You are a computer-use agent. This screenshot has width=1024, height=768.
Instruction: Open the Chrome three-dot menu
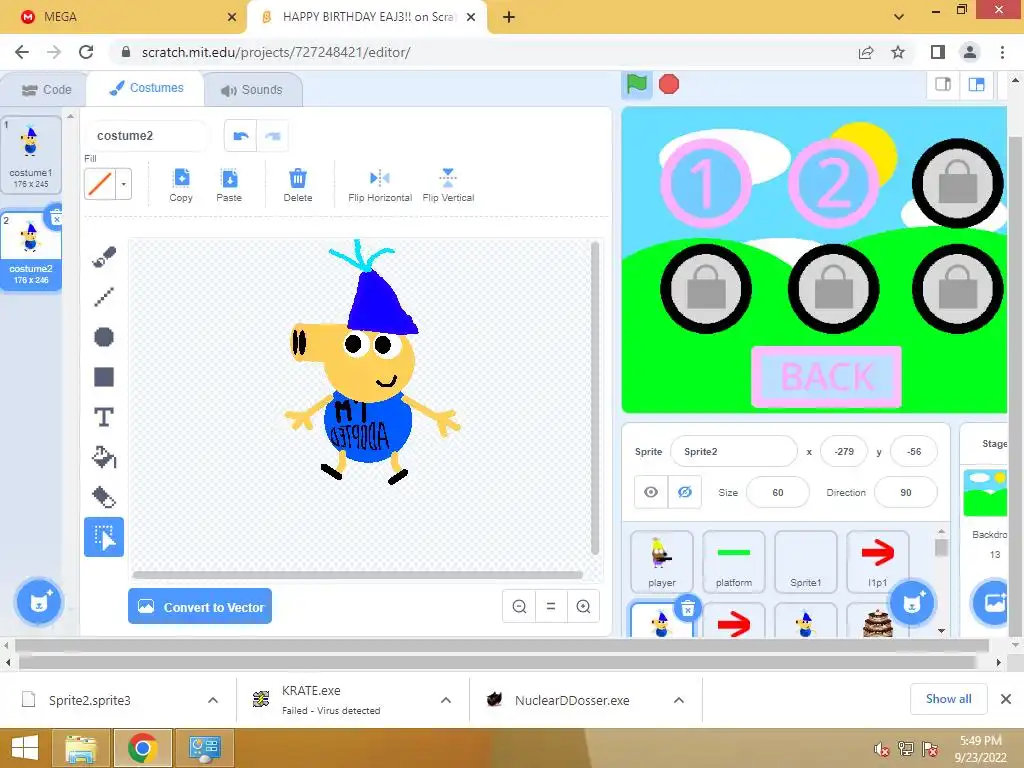1002,52
